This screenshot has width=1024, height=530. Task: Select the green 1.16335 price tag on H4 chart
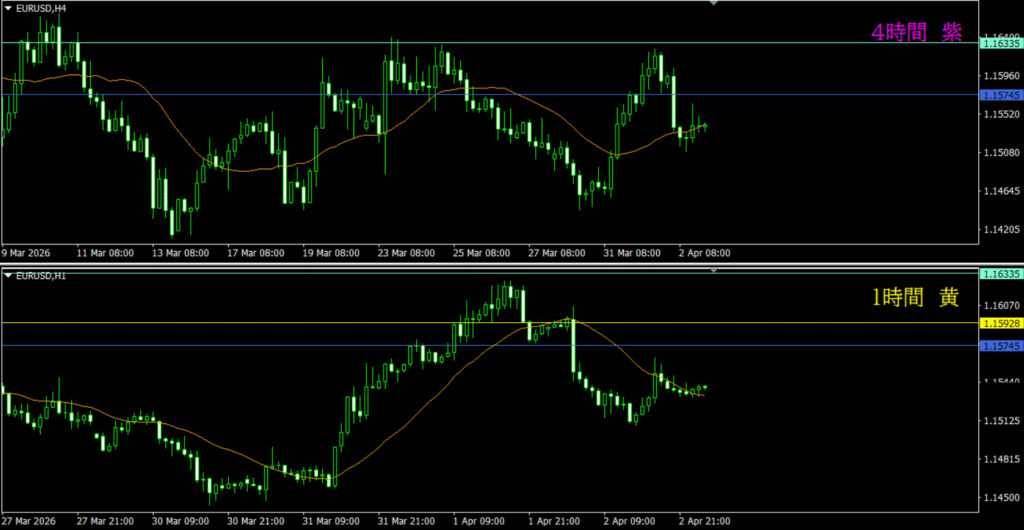pyautogui.click(x=1000, y=44)
